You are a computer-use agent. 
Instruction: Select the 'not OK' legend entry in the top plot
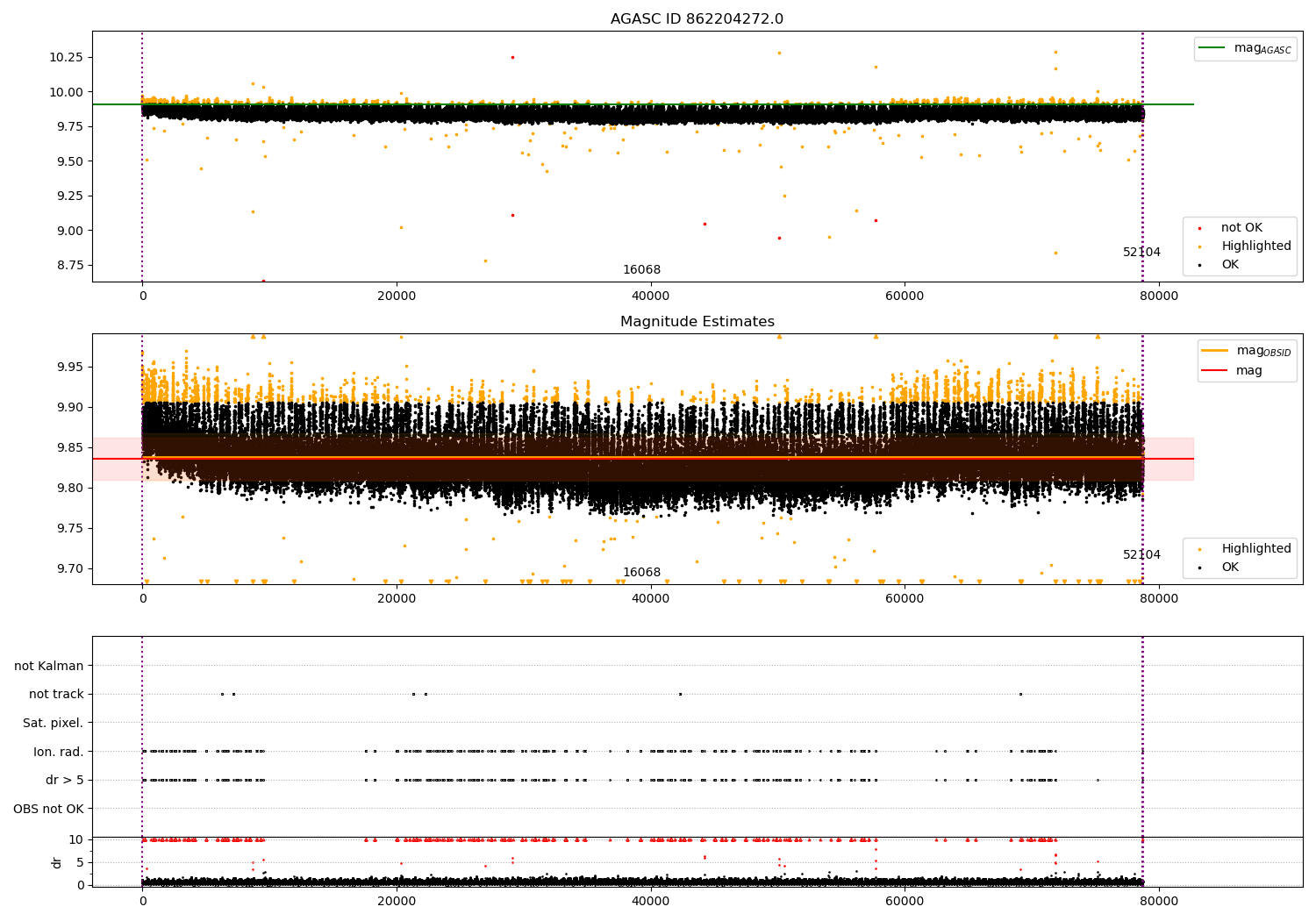(1241, 228)
